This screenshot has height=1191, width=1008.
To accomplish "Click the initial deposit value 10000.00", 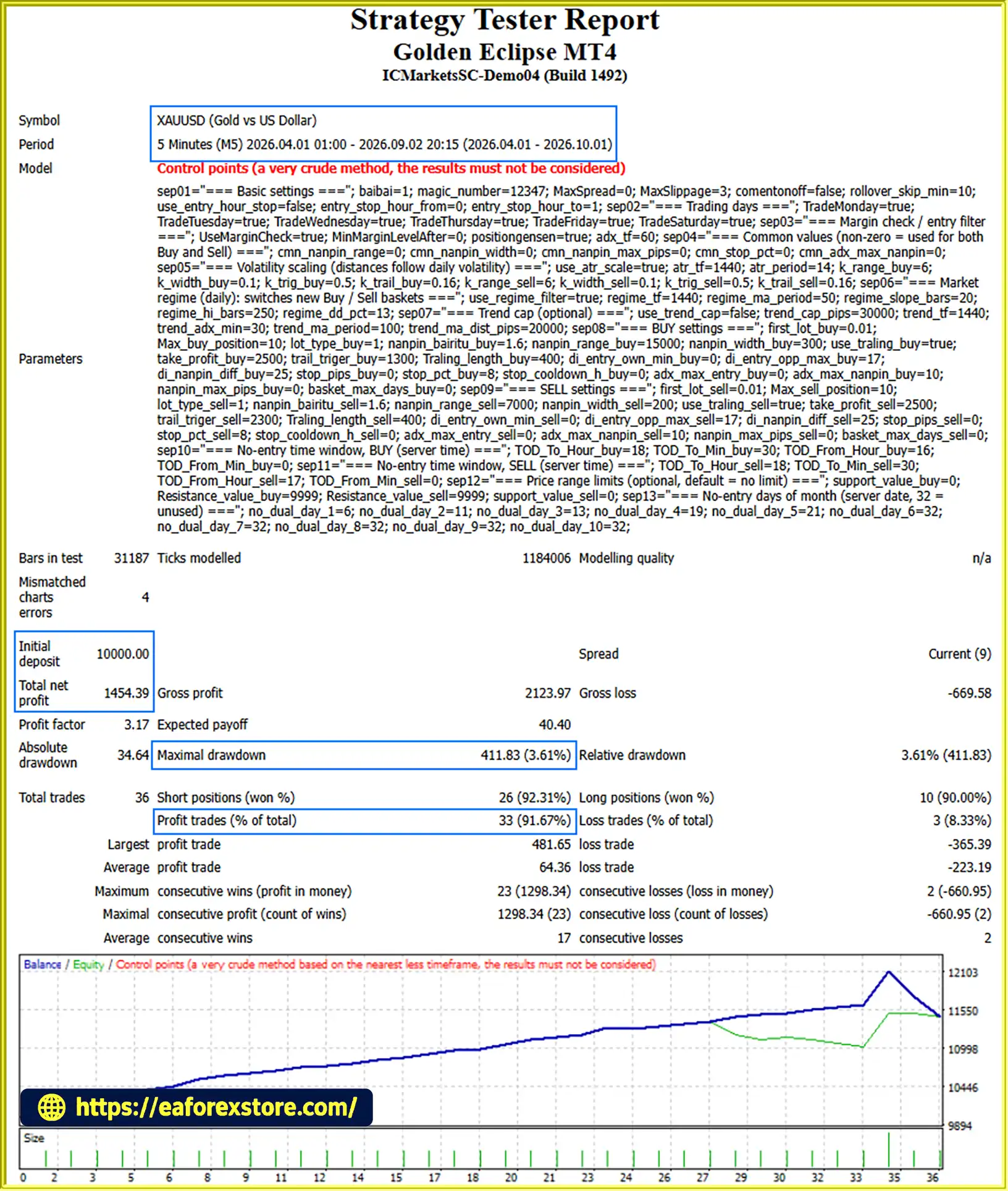I will [123, 654].
